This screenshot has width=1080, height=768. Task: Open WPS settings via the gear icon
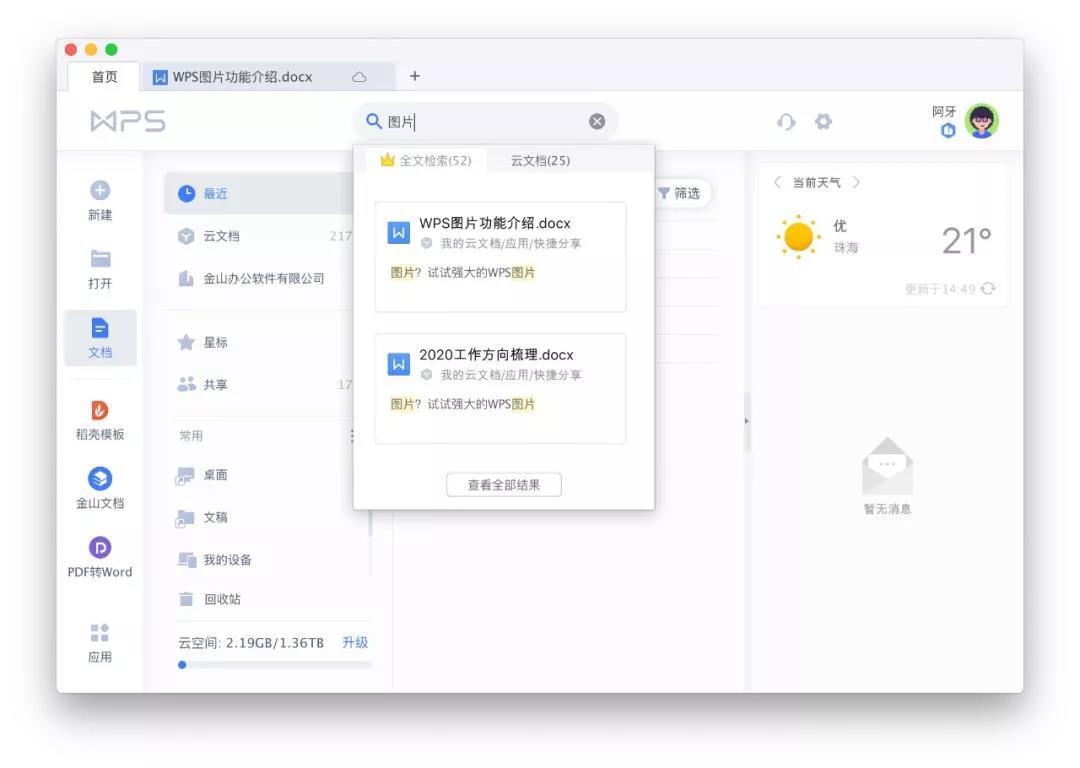point(822,121)
